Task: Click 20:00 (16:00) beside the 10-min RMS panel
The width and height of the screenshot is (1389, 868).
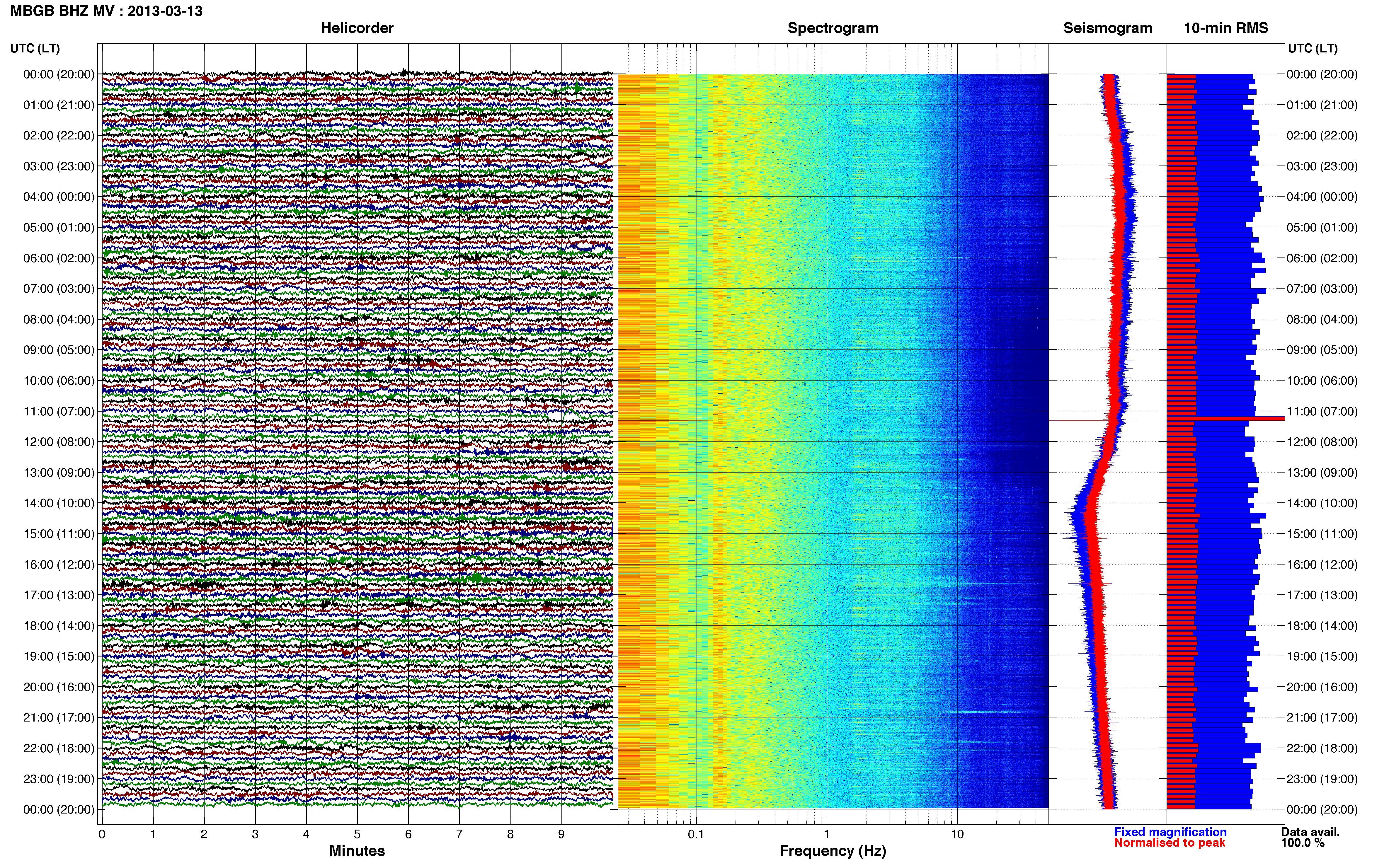Action: [1322, 687]
